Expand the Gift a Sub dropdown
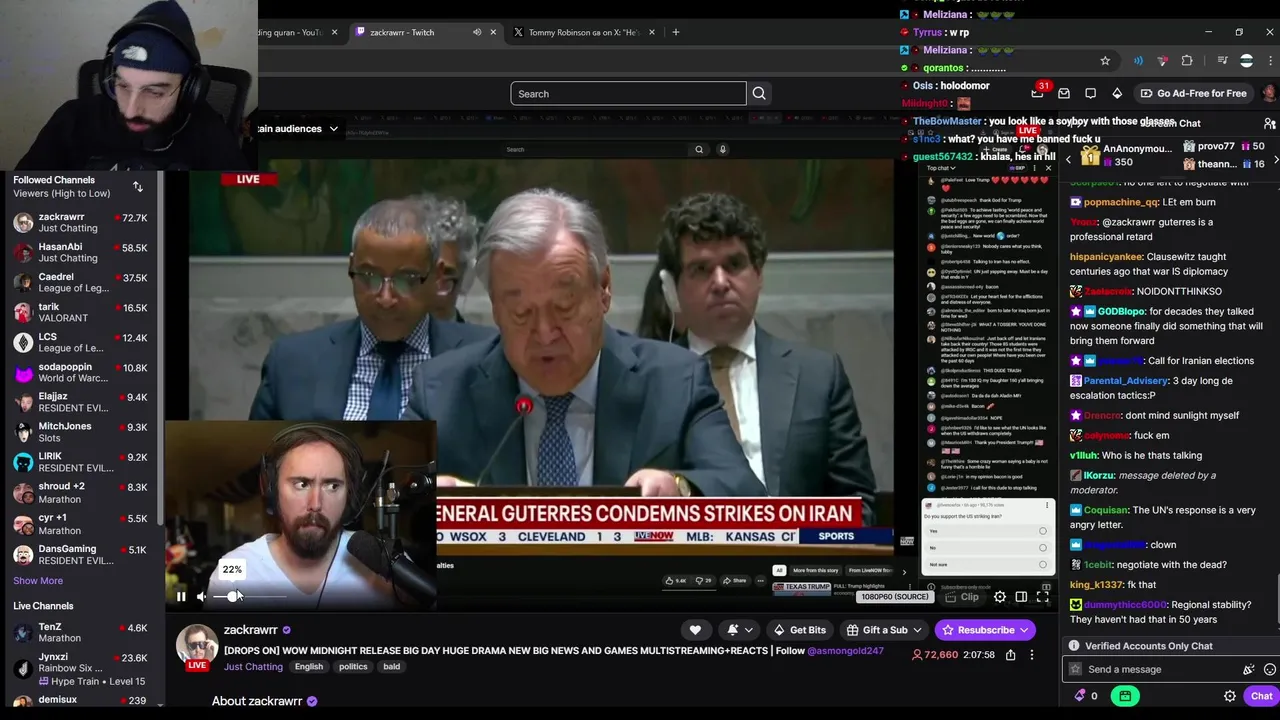The image size is (1280, 720). click(884, 630)
